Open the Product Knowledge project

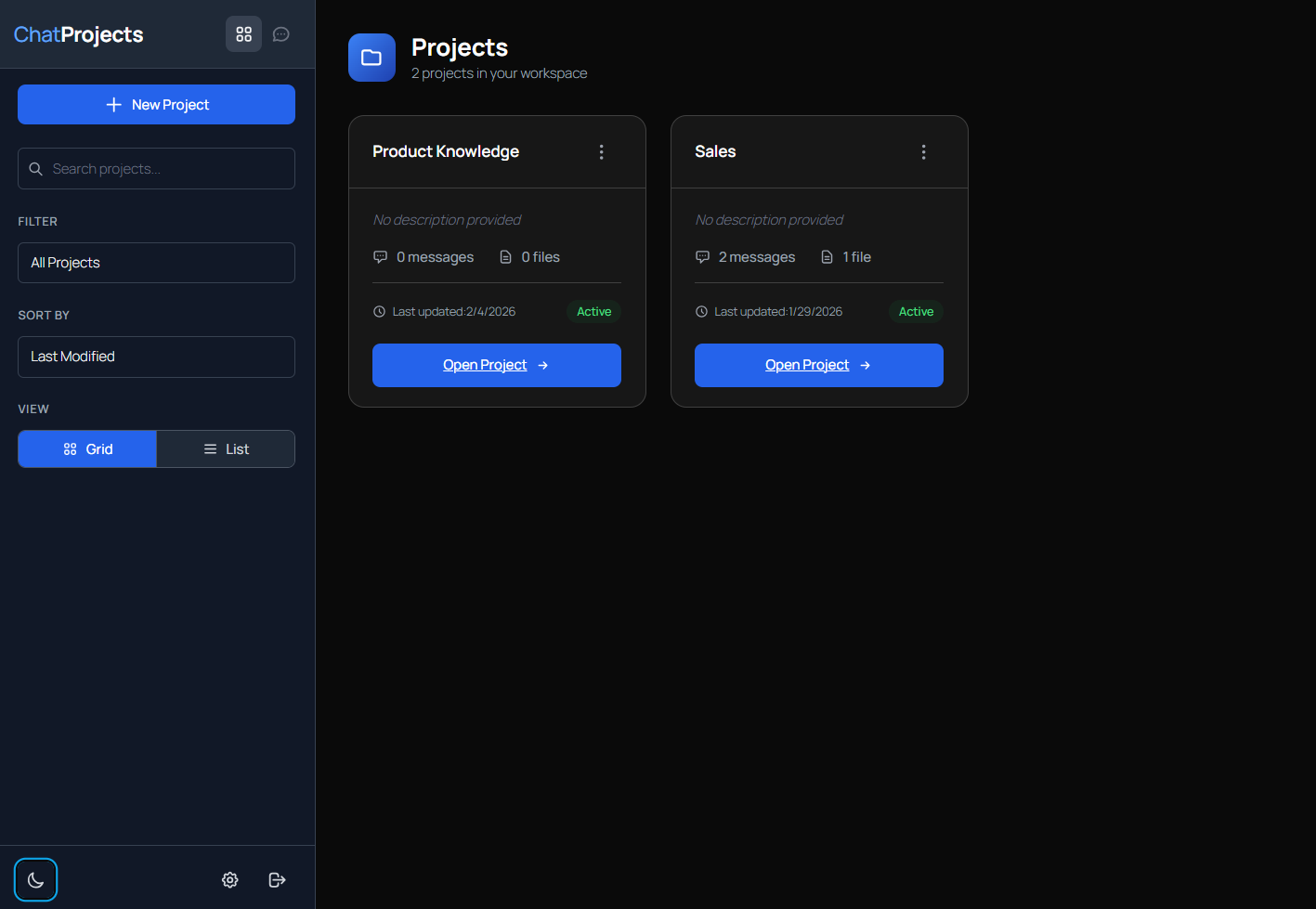click(497, 365)
